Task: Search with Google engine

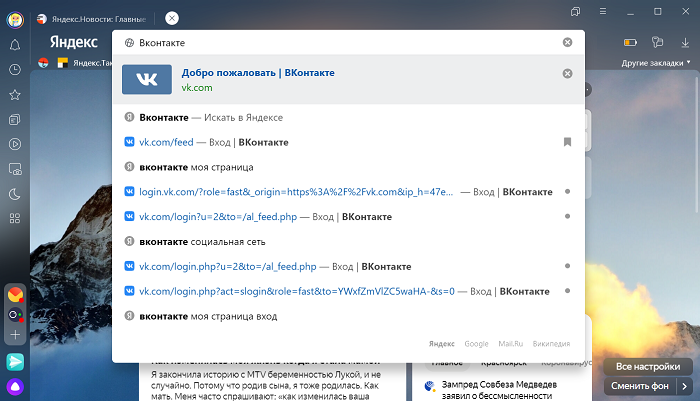Action: 476,343
